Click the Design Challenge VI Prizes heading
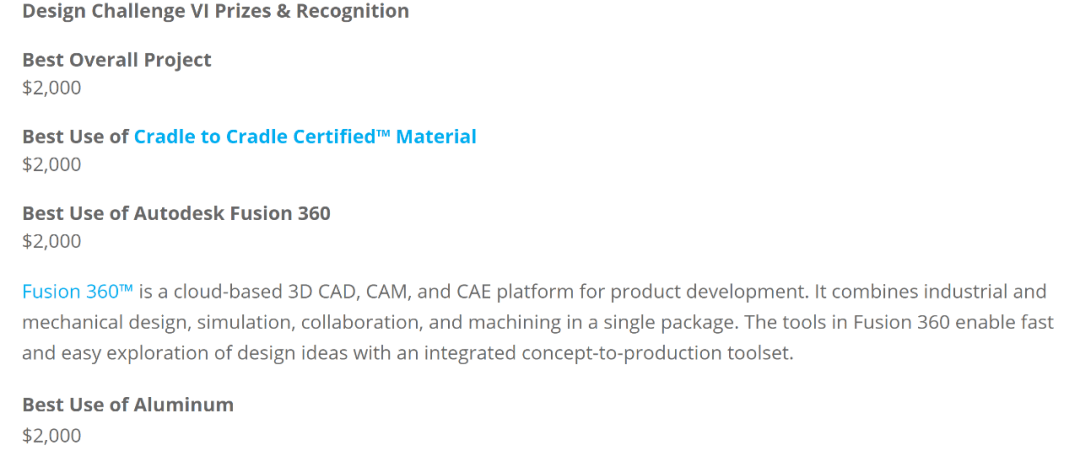1080x456 pixels. click(x=215, y=12)
